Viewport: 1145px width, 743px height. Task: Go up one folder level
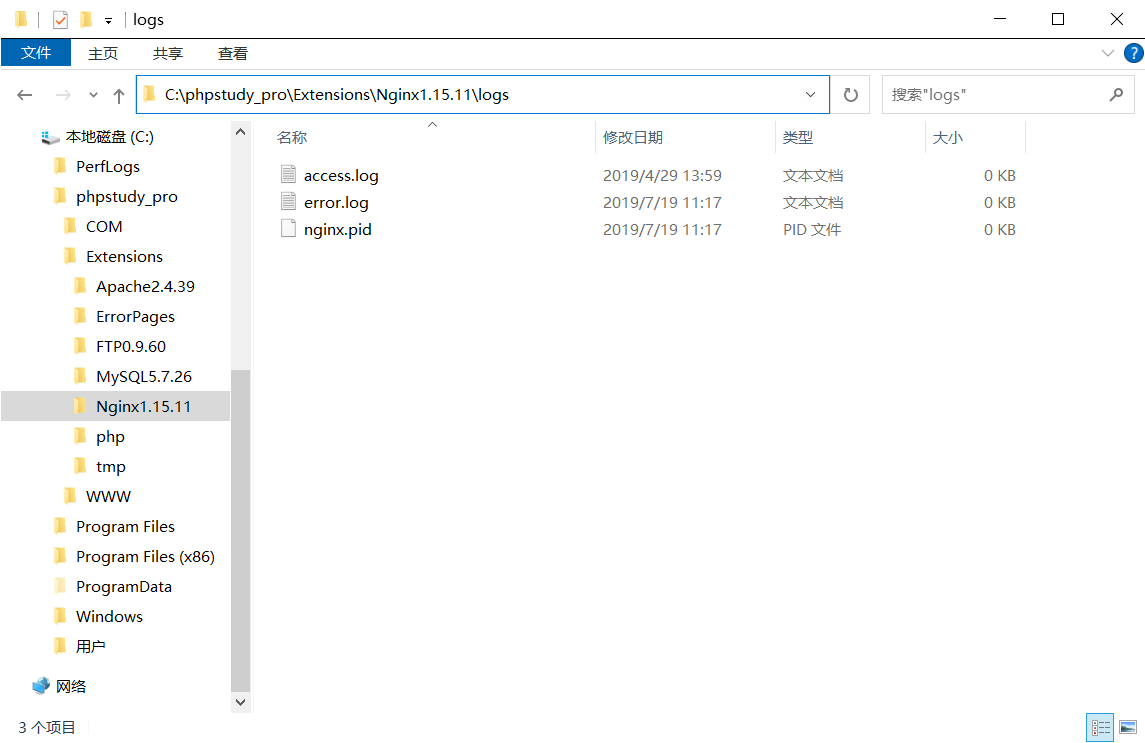[119, 95]
